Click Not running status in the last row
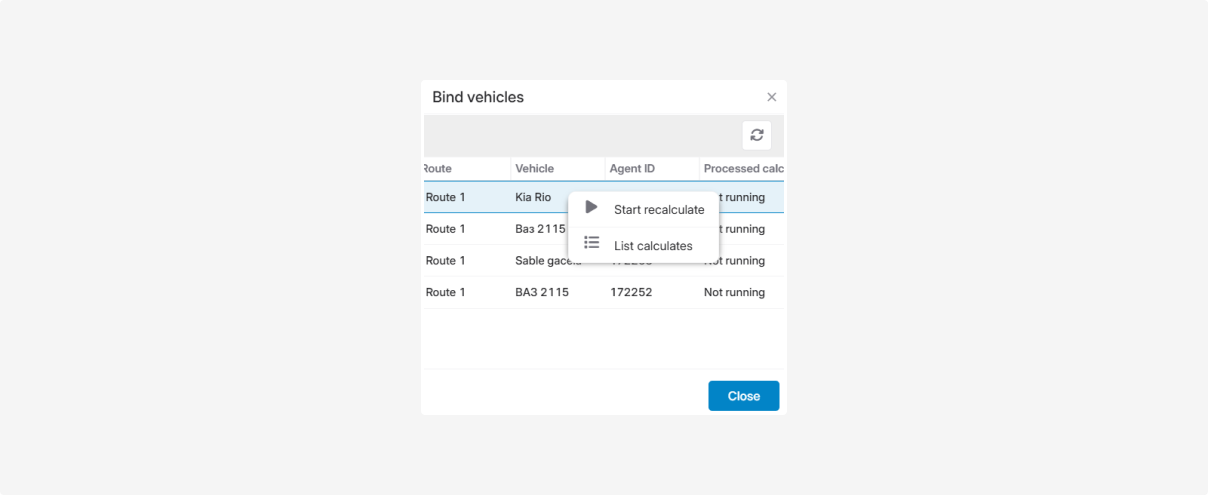The width and height of the screenshot is (1208, 495). [734, 293]
